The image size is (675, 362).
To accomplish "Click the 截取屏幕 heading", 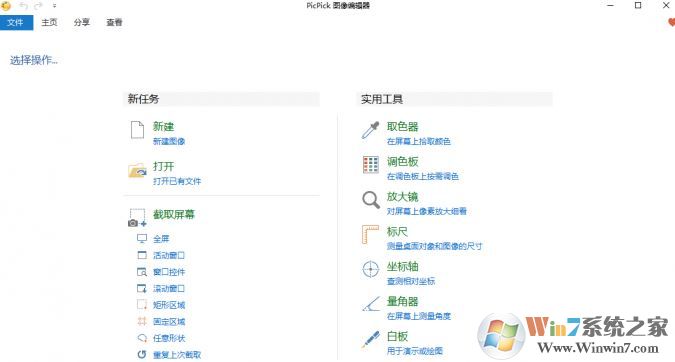I will 174,214.
